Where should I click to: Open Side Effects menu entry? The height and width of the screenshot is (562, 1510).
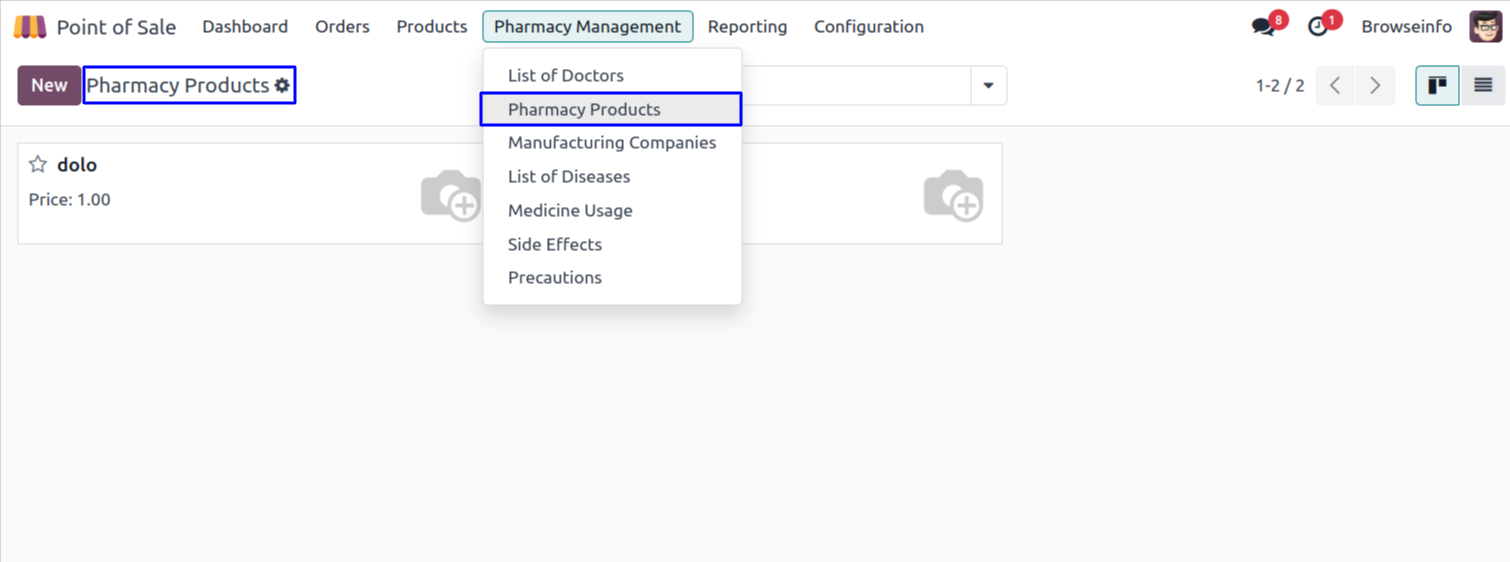pyautogui.click(x=554, y=244)
